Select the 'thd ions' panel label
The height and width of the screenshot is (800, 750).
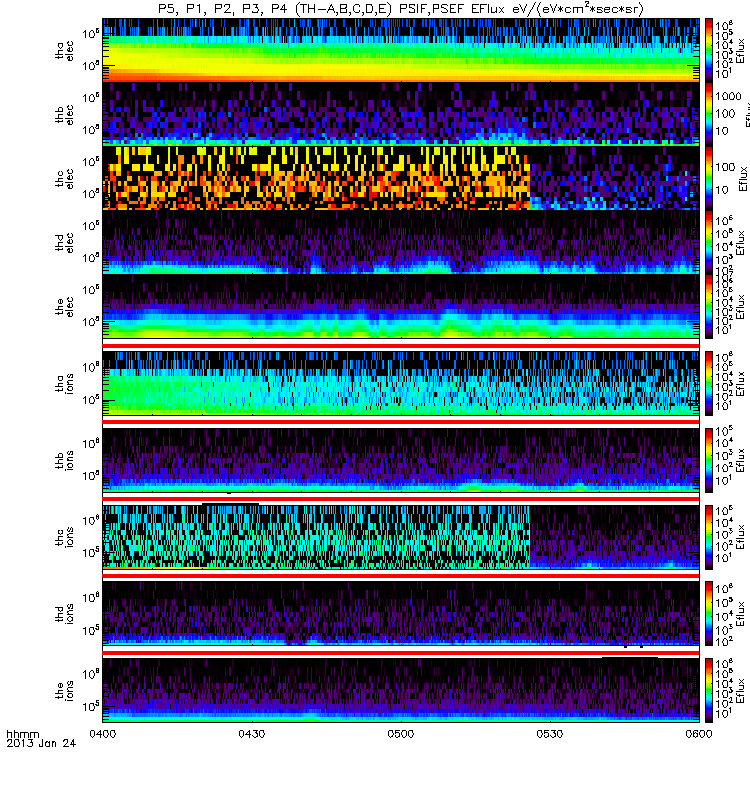coord(64,613)
